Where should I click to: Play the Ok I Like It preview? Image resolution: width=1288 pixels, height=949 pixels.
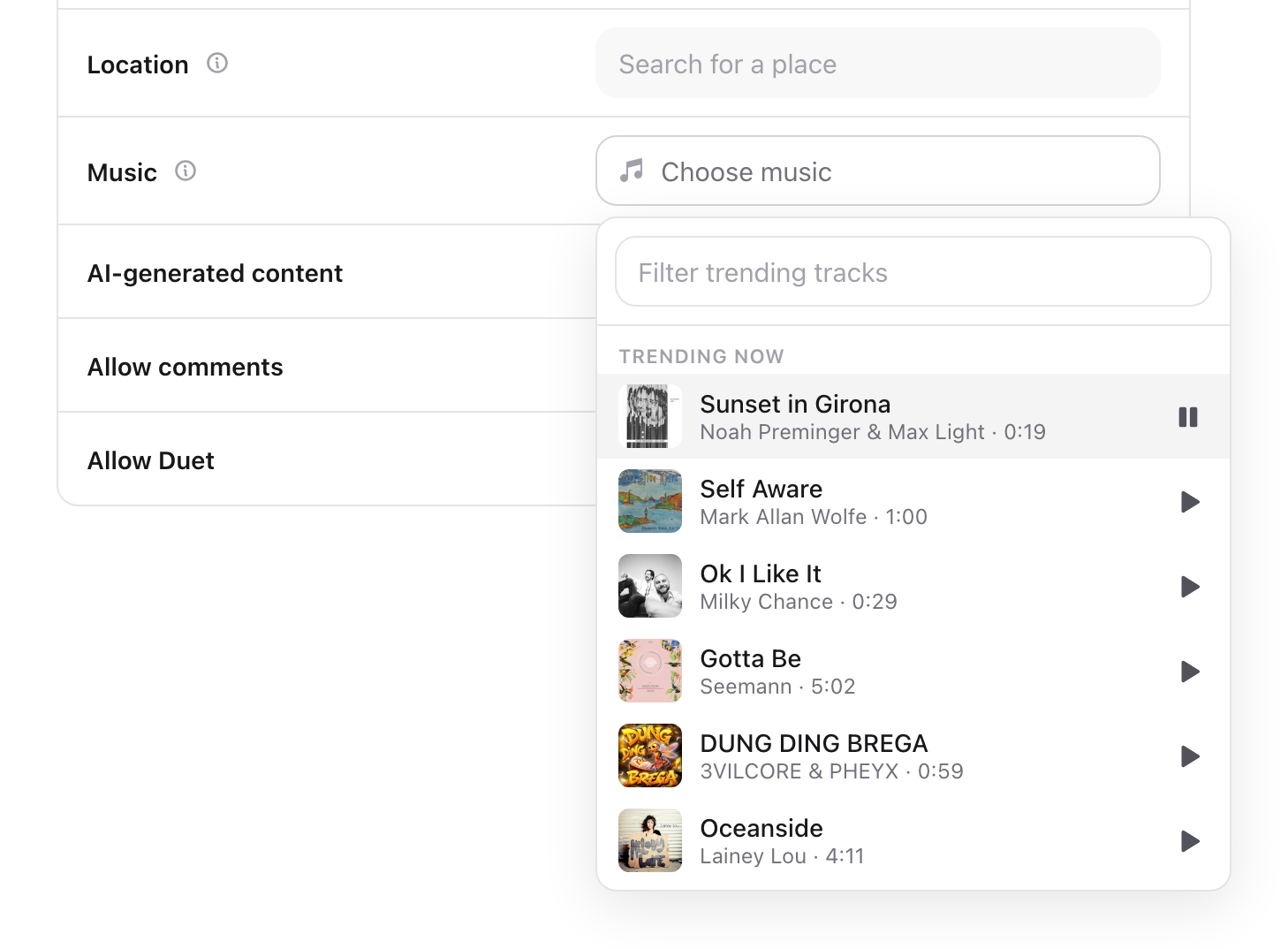click(1190, 587)
